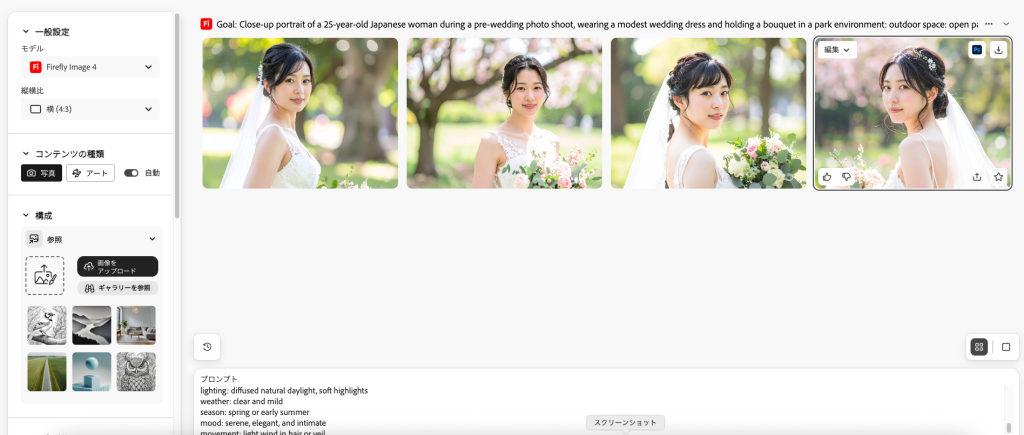Click the ギャラリーを参照 button
Viewport: 1024px width, 435px height.
(117, 288)
